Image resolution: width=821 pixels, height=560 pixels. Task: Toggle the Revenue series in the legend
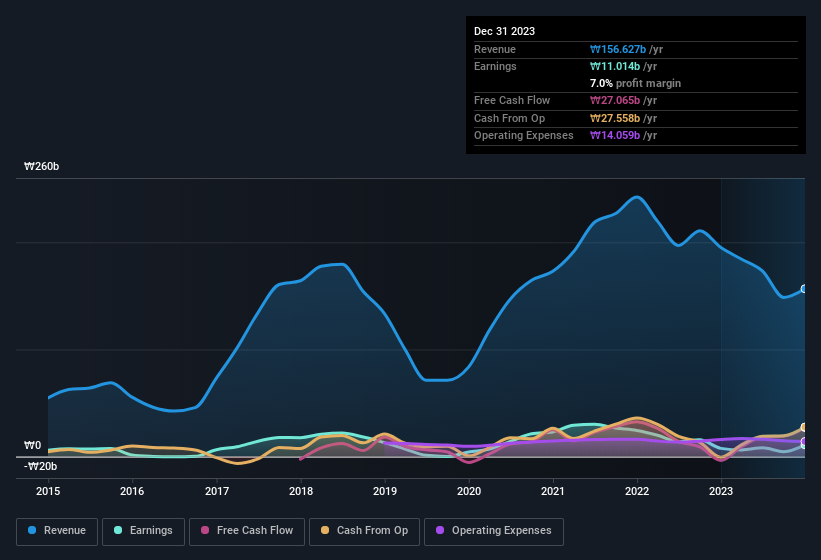(58, 531)
